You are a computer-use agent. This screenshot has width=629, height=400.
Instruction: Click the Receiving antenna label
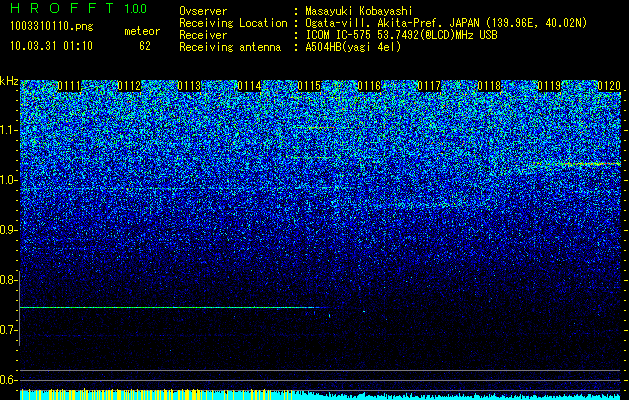pyautogui.click(x=230, y=47)
